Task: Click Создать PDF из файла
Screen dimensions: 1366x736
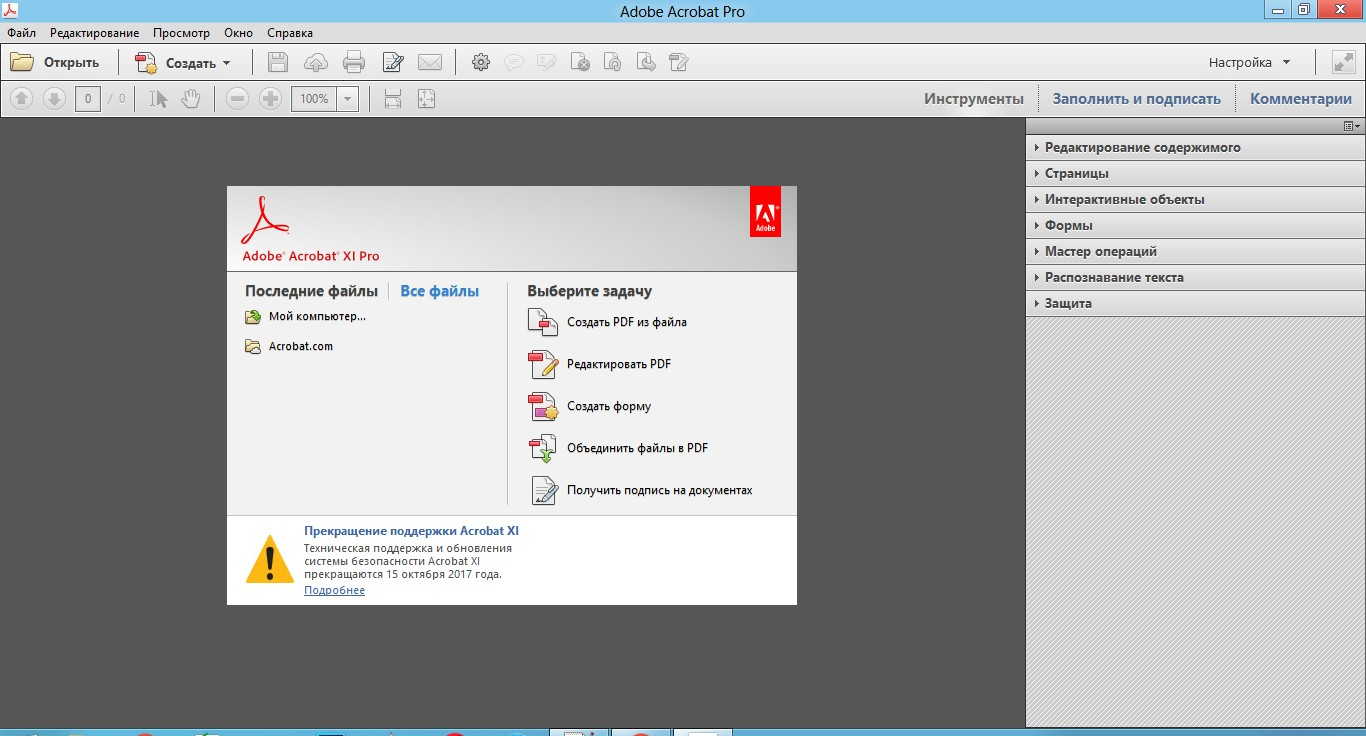Action: coord(608,322)
